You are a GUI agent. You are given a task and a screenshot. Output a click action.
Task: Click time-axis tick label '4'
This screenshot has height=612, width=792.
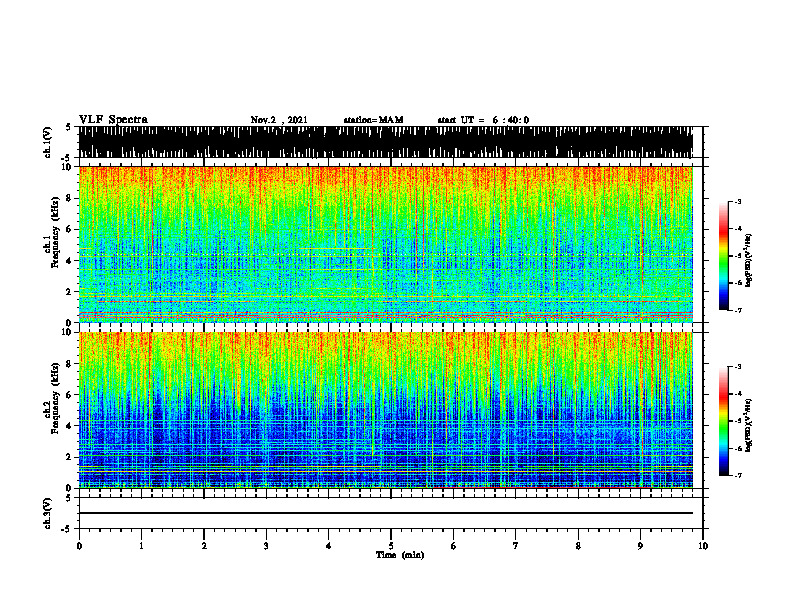click(x=329, y=546)
